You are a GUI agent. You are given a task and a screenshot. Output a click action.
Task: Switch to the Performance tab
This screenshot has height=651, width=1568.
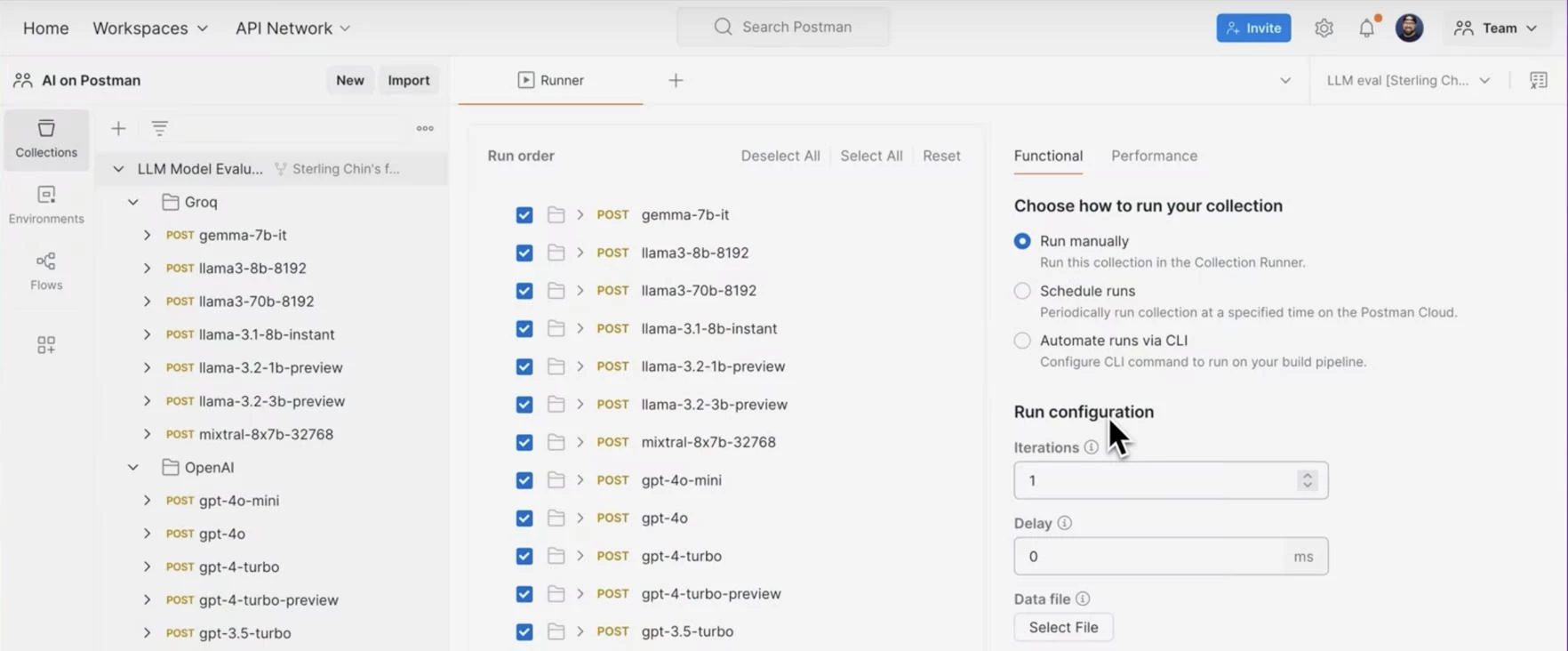(x=1154, y=156)
